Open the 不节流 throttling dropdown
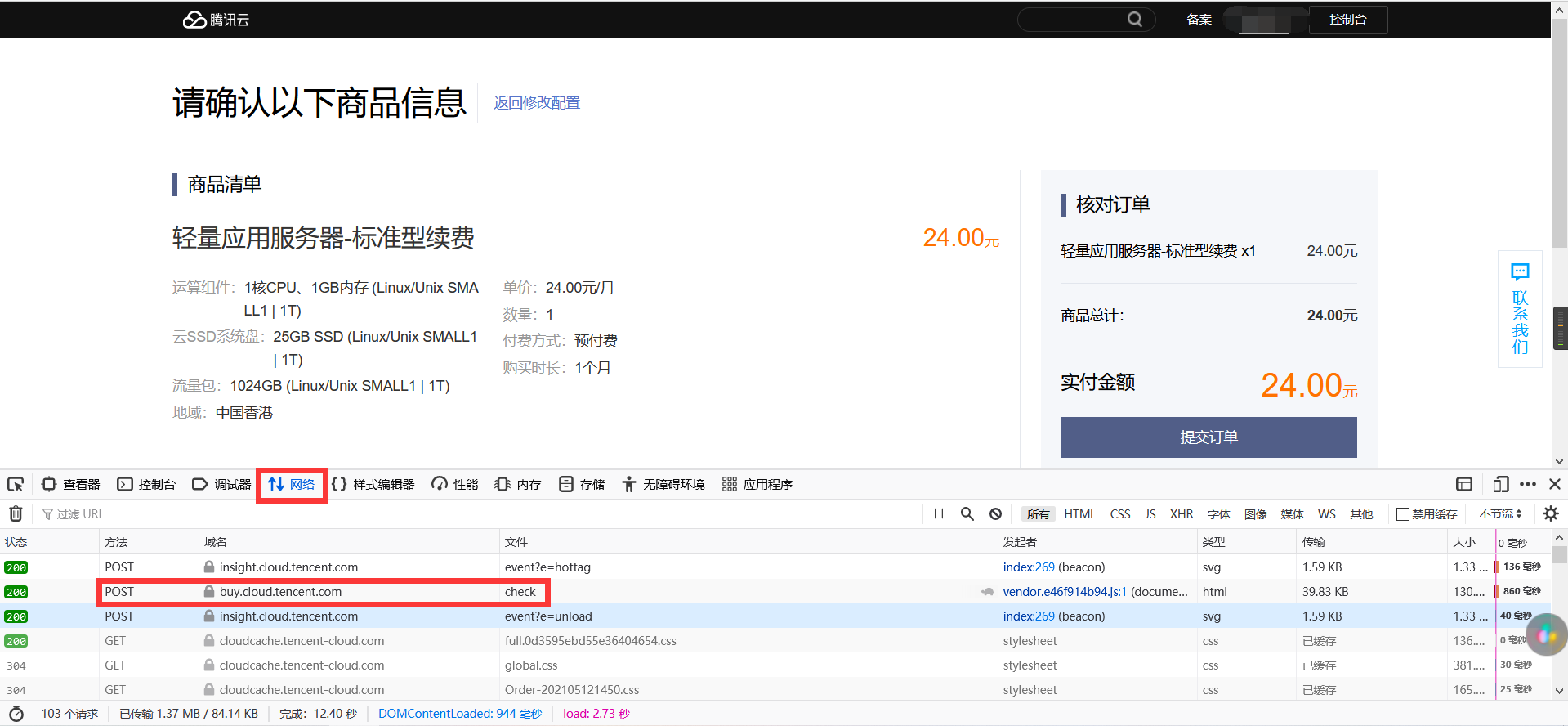Screen dimensions: 1568x726 click(1500, 513)
